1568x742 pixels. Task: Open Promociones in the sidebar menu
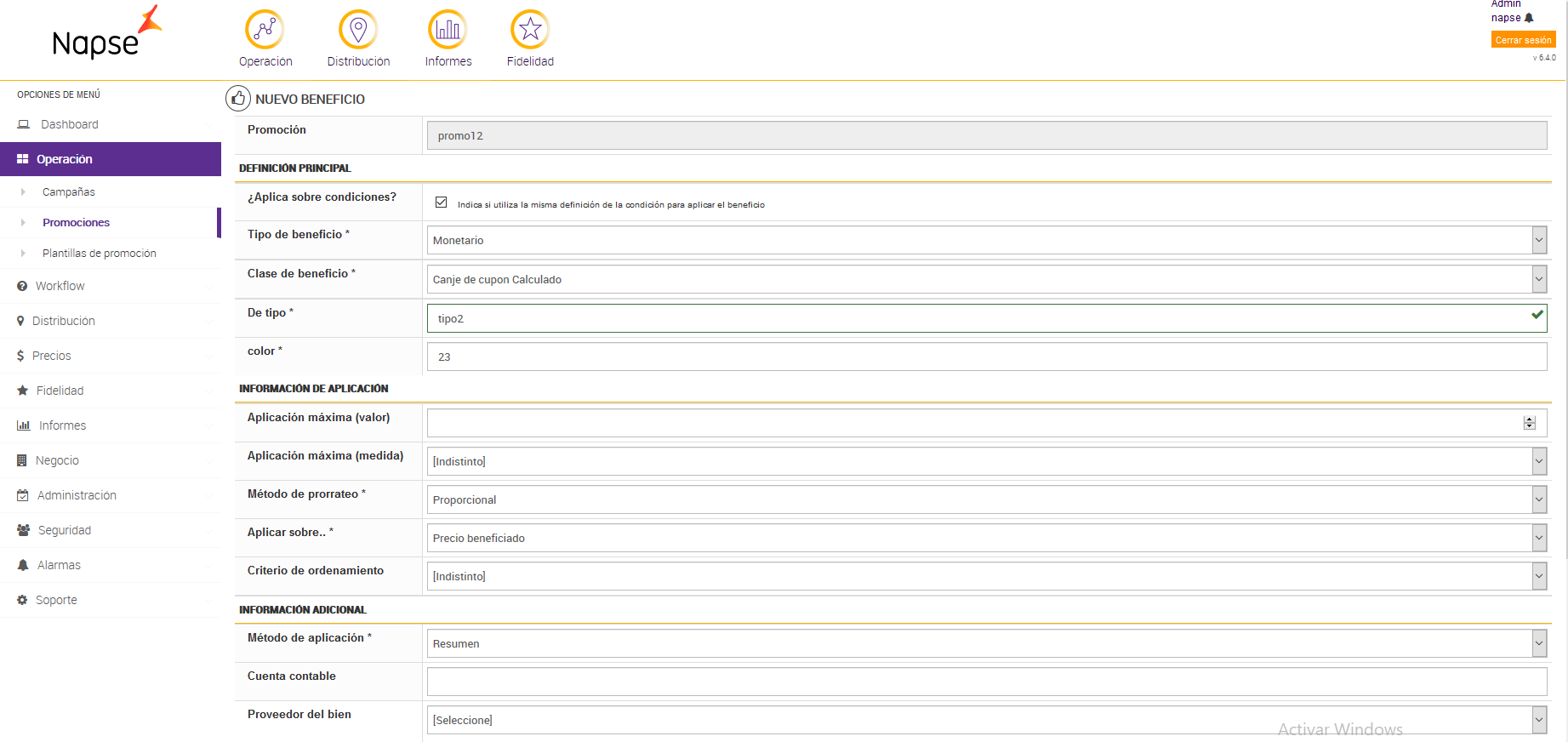(x=77, y=223)
